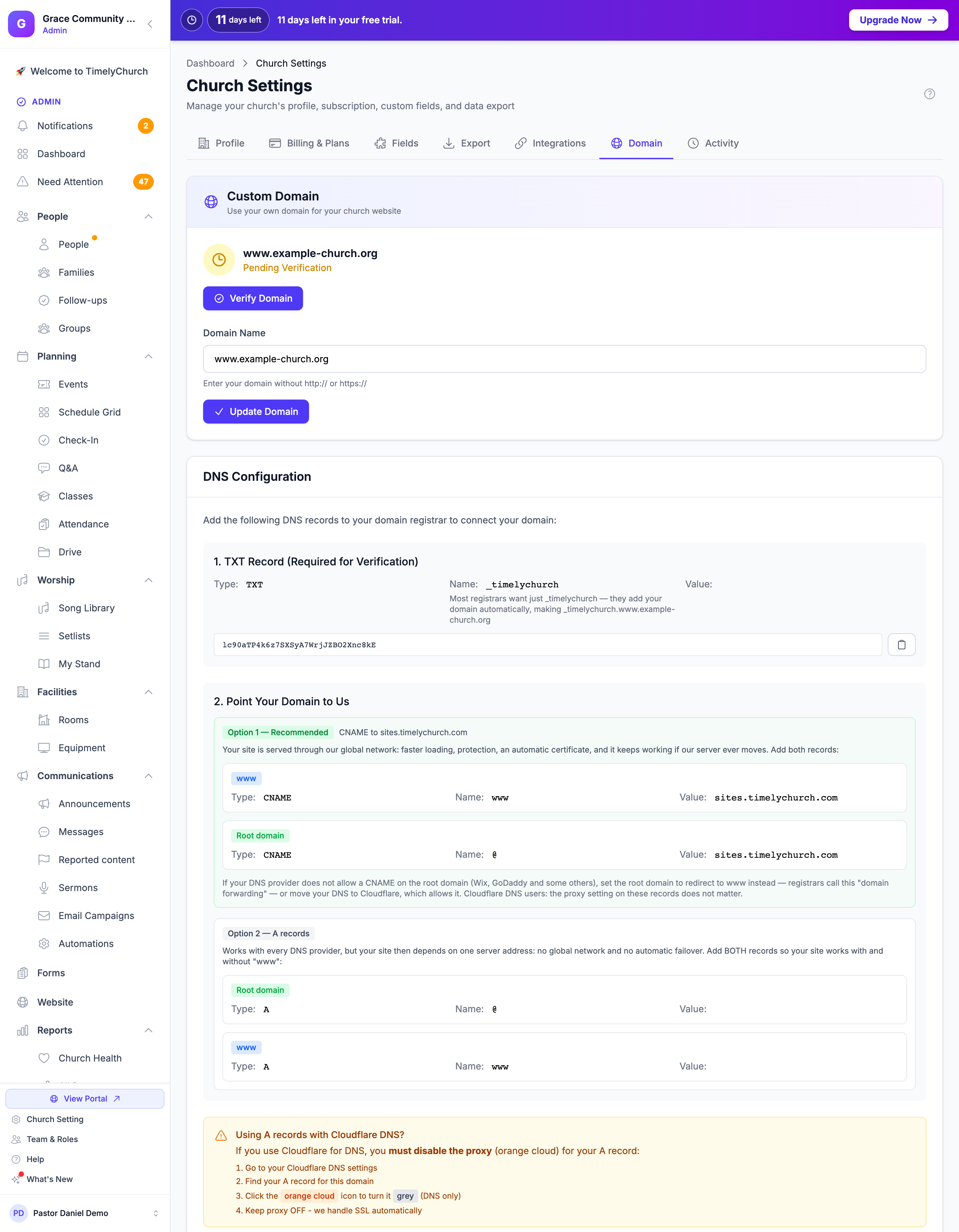Switch to the Integrations tab
Viewport: 959px width, 1232px height.
pyautogui.click(x=550, y=143)
